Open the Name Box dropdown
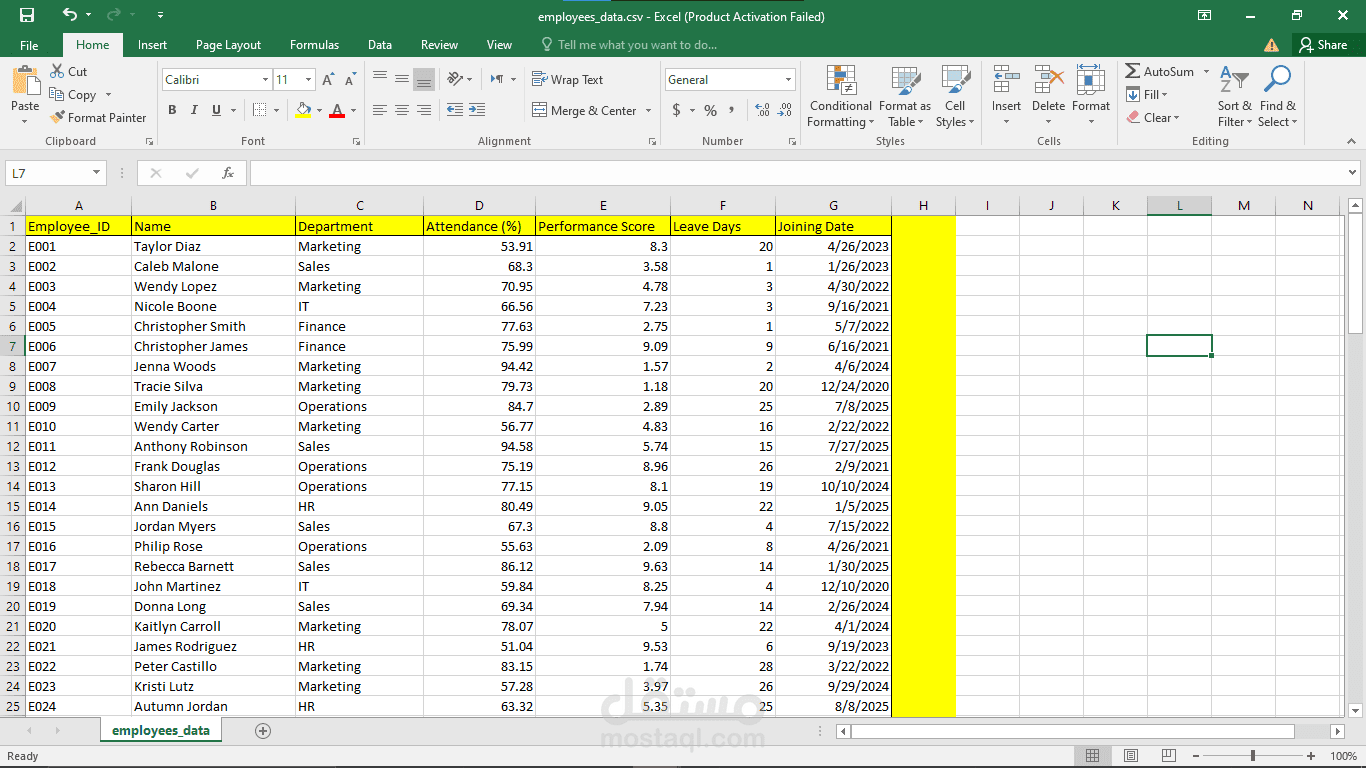 point(97,173)
